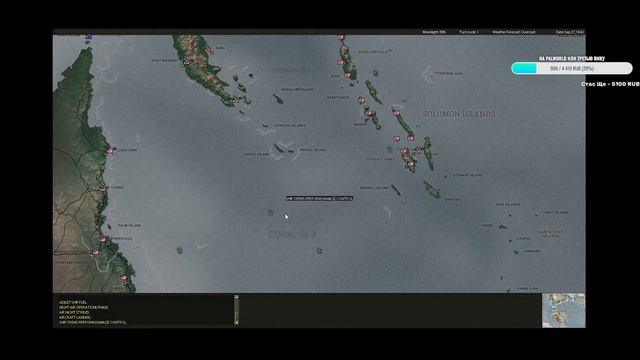This screenshot has height=360, width=640.
Task: Click the Duff Islands map label
Action: 556,212
